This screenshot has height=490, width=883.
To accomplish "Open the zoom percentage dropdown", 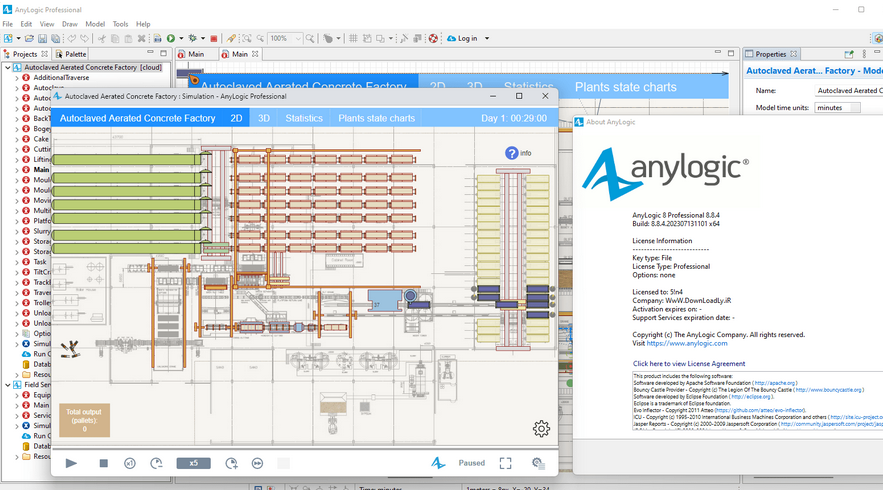I will (298, 39).
